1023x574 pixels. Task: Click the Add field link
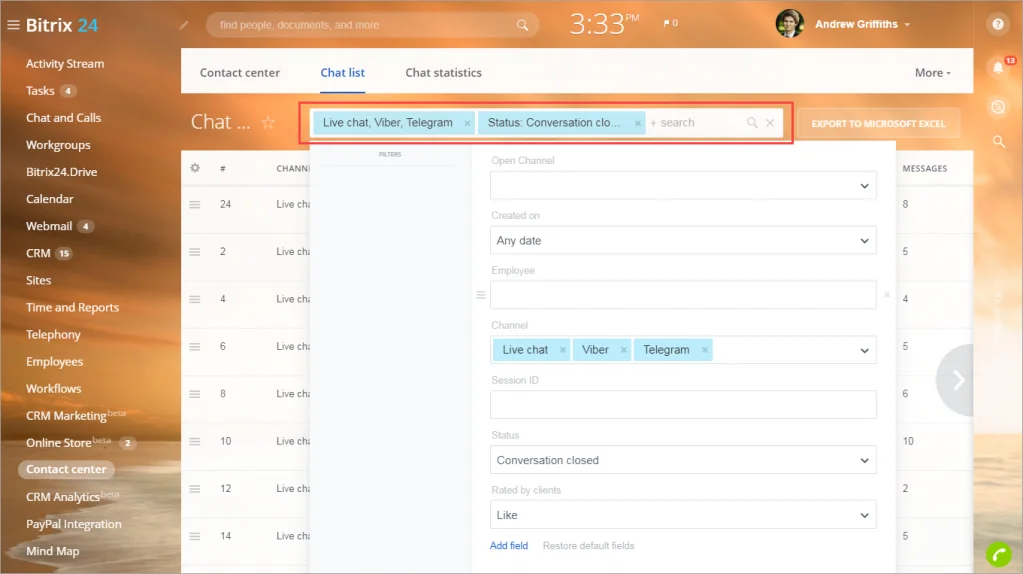(509, 545)
